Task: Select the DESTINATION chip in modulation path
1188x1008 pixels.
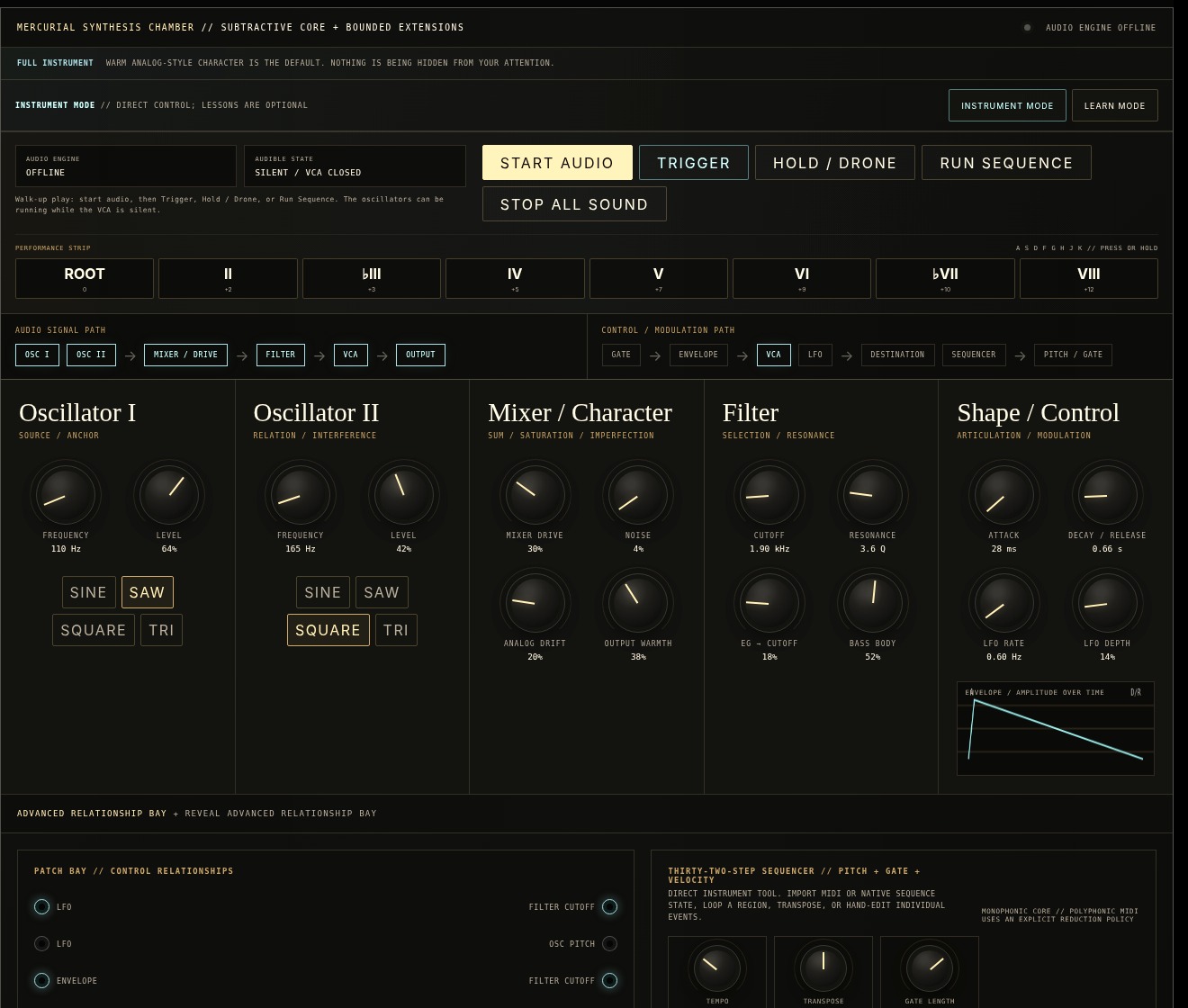Action: [897, 355]
